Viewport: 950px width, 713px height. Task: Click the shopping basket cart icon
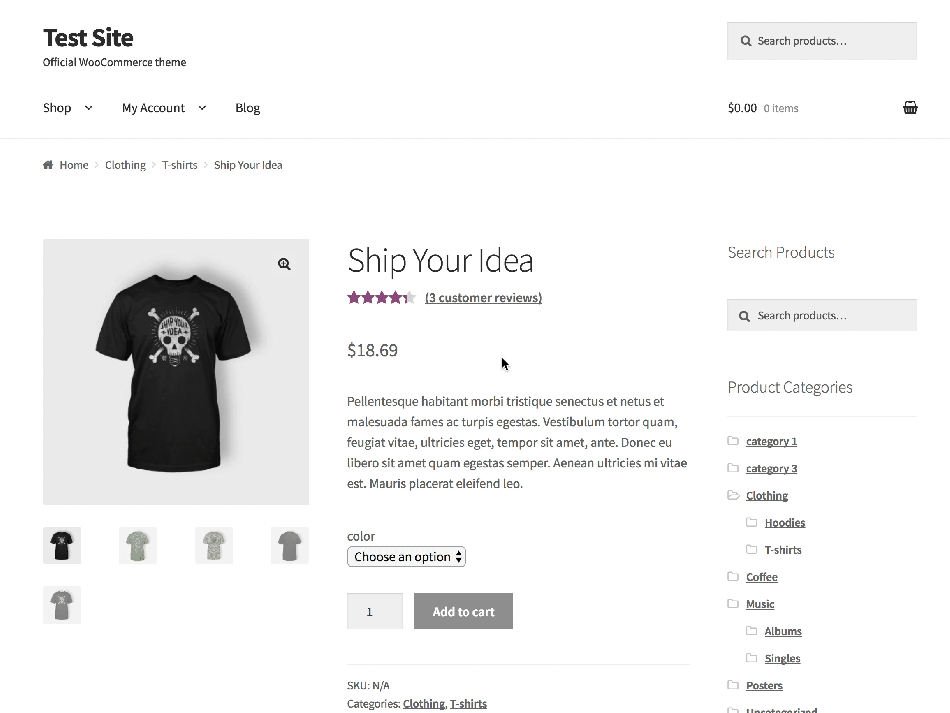click(910, 108)
